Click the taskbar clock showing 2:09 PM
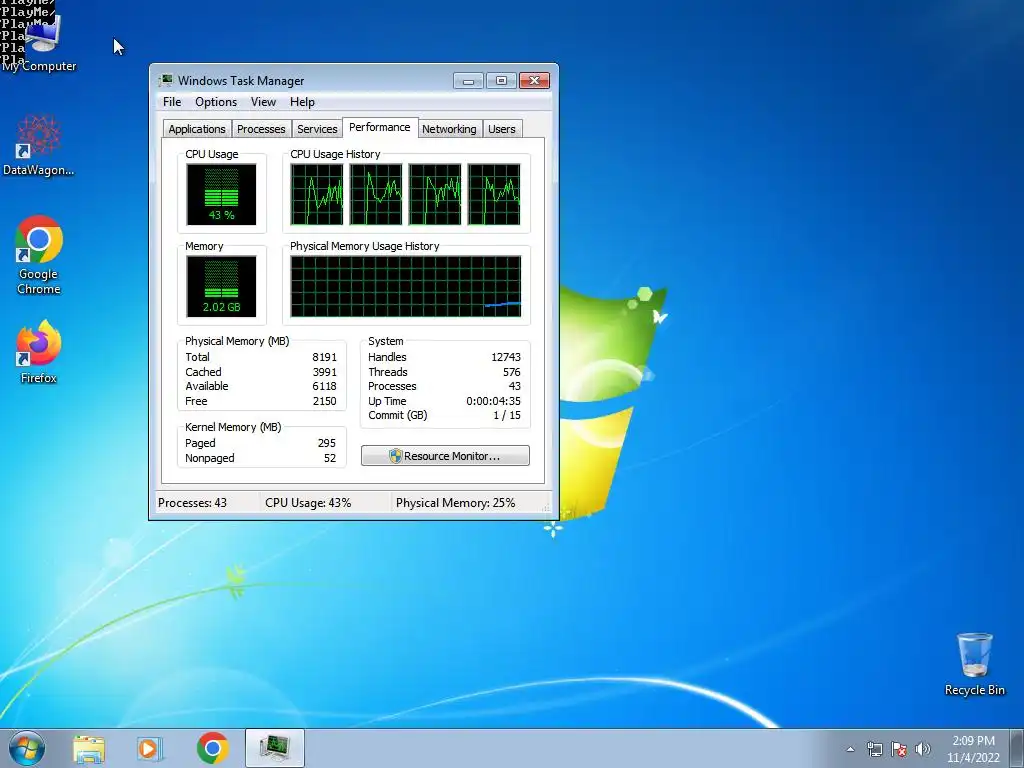 (x=973, y=749)
